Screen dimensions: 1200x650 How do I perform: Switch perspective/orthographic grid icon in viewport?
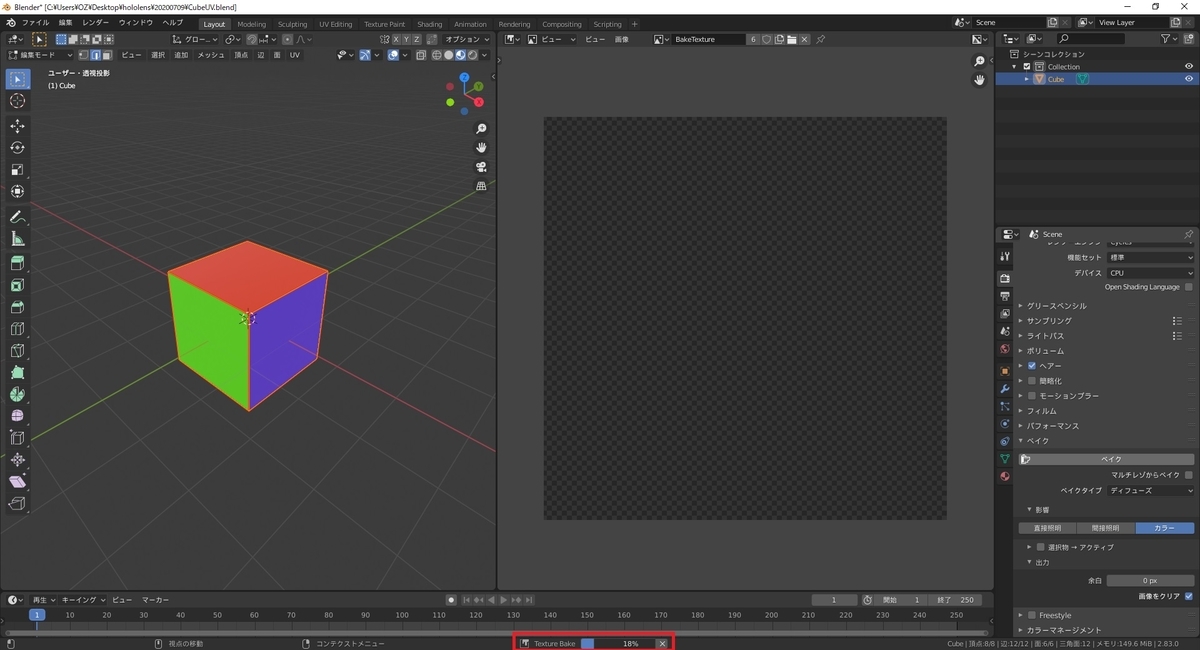pyautogui.click(x=481, y=186)
